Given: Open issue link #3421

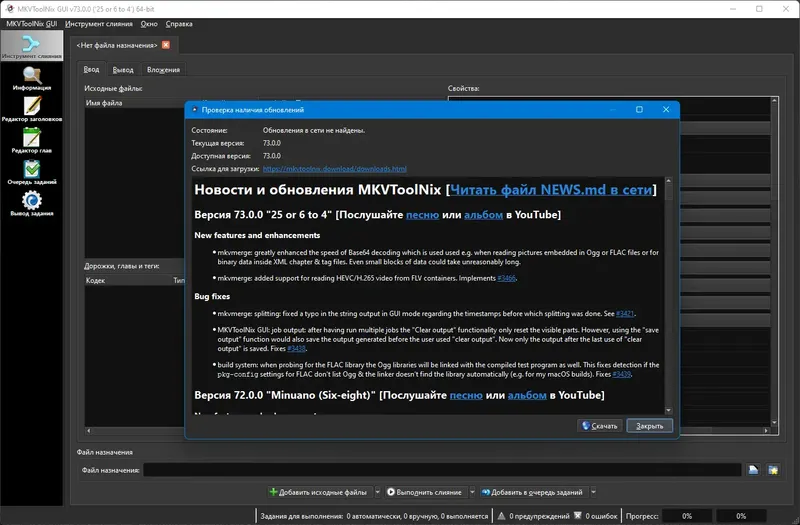Looking at the screenshot, I should point(625,314).
